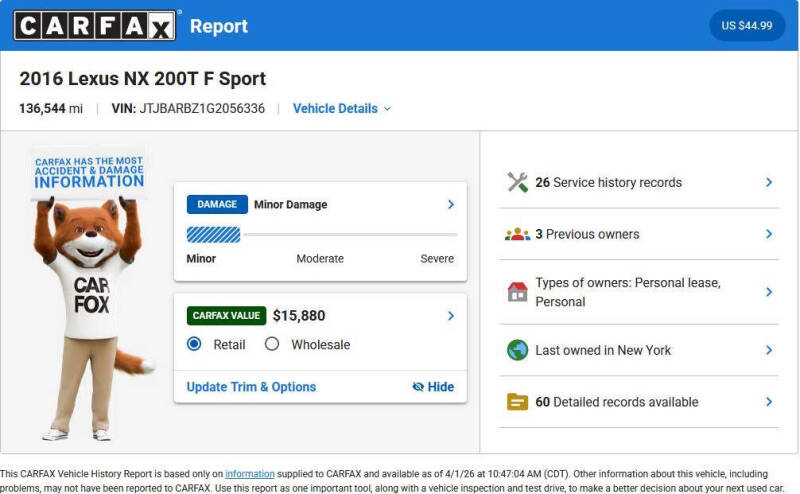Click the 26 Service history records text

click(608, 182)
